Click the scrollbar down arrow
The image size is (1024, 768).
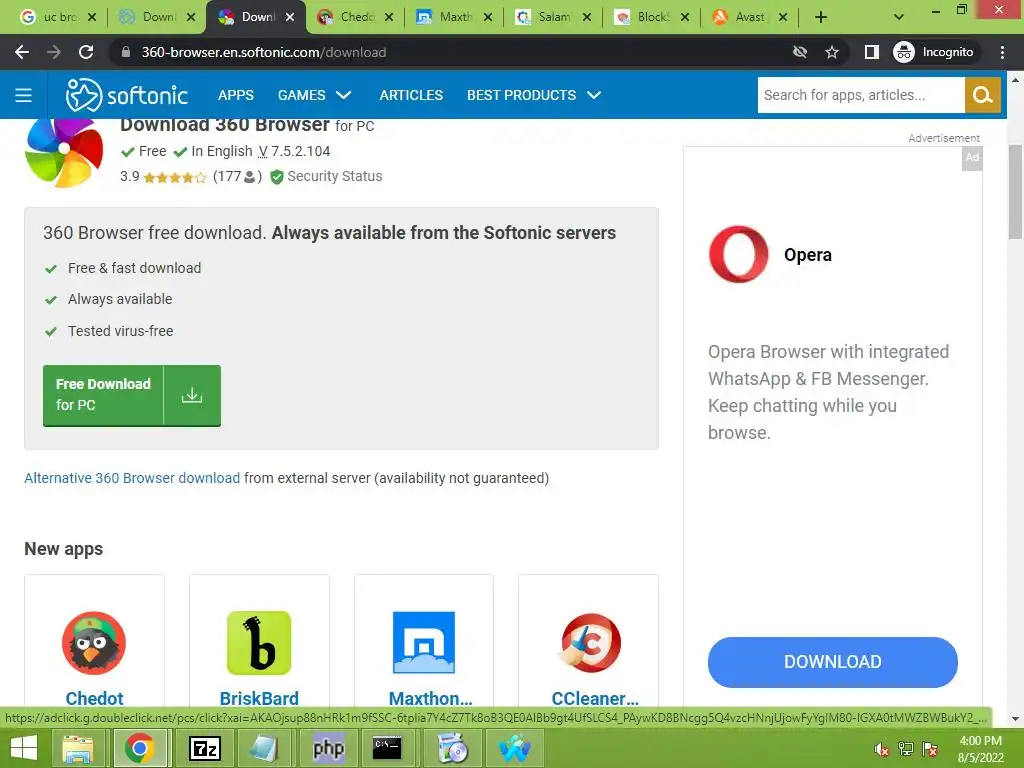click(x=1015, y=719)
